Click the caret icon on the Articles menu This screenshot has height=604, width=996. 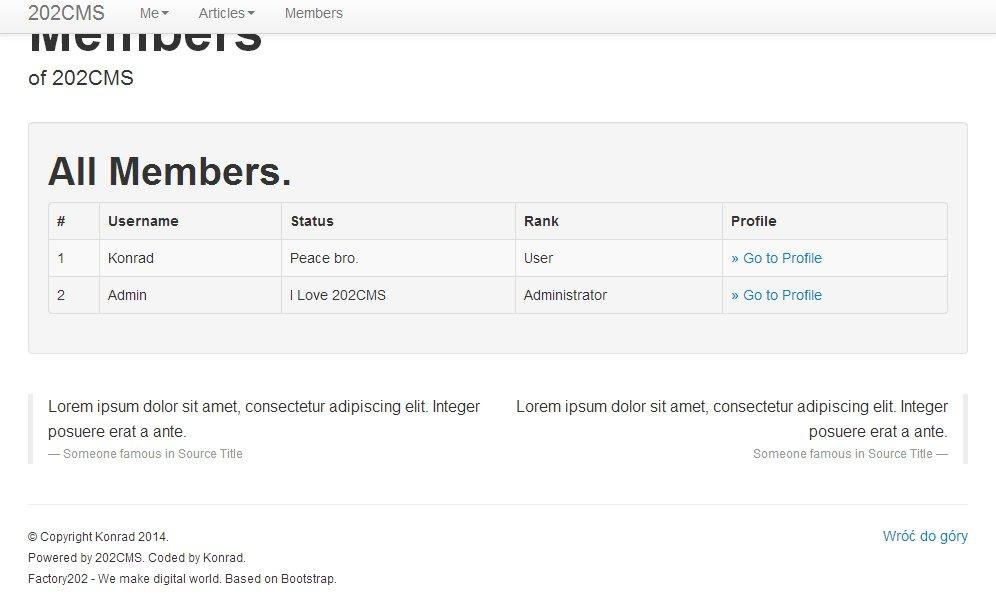250,13
